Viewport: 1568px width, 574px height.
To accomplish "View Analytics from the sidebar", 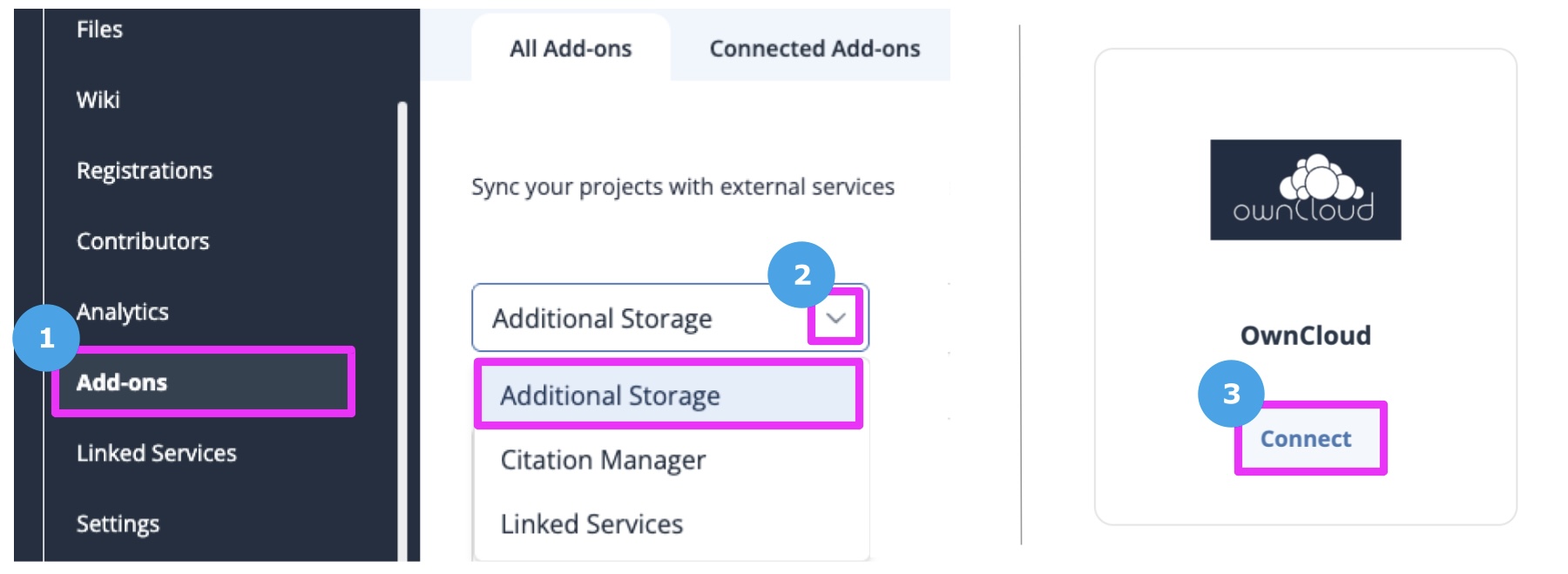I will click(123, 312).
